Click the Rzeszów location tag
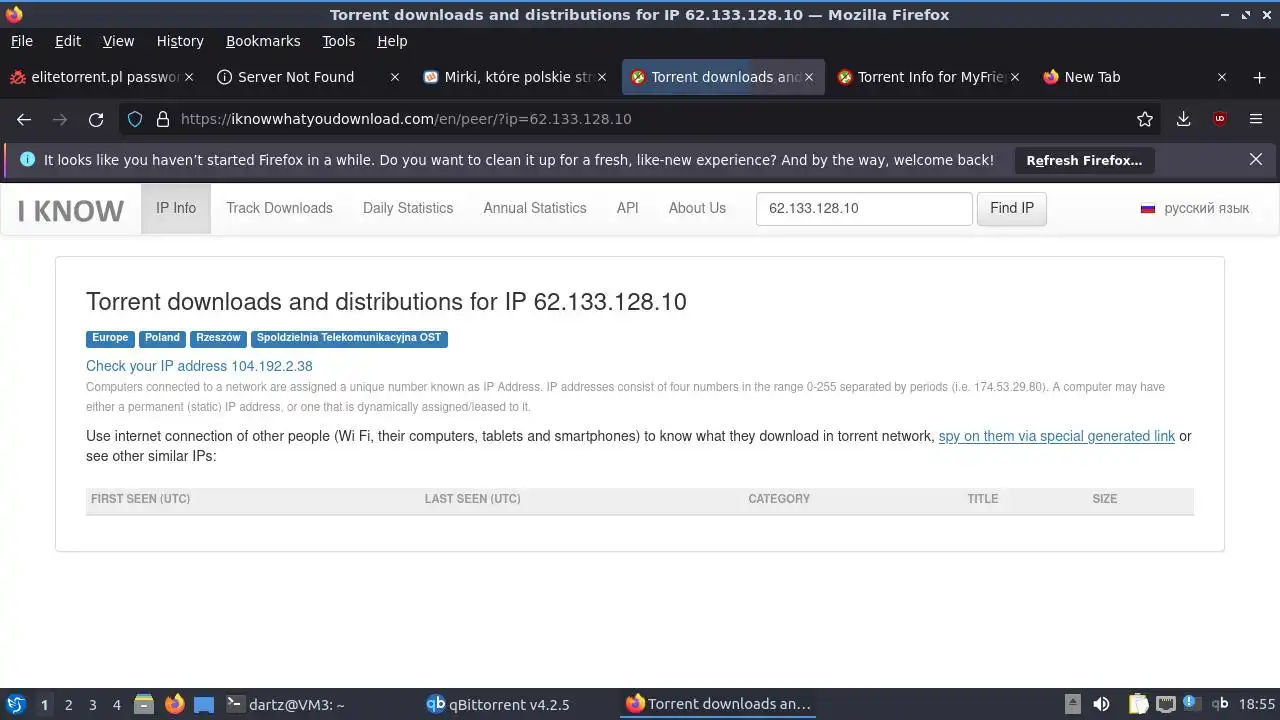The height and width of the screenshot is (720, 1280). pyautogui.click(x=218, y=338)
